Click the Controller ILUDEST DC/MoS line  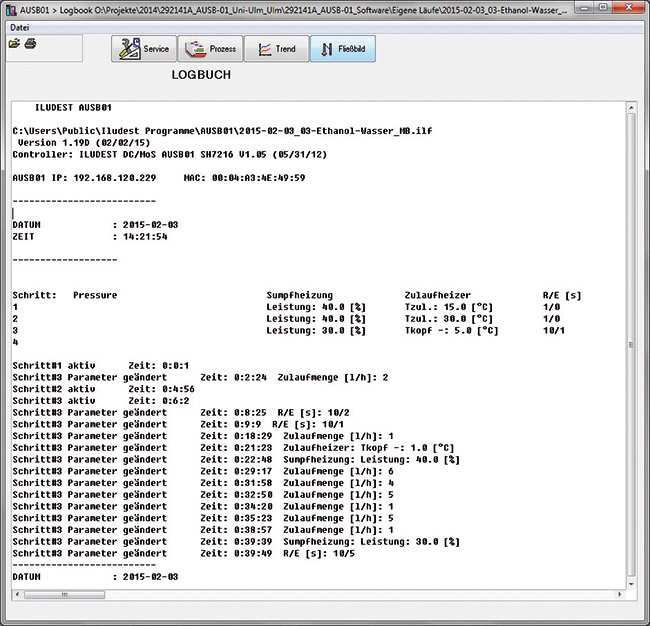170,155
